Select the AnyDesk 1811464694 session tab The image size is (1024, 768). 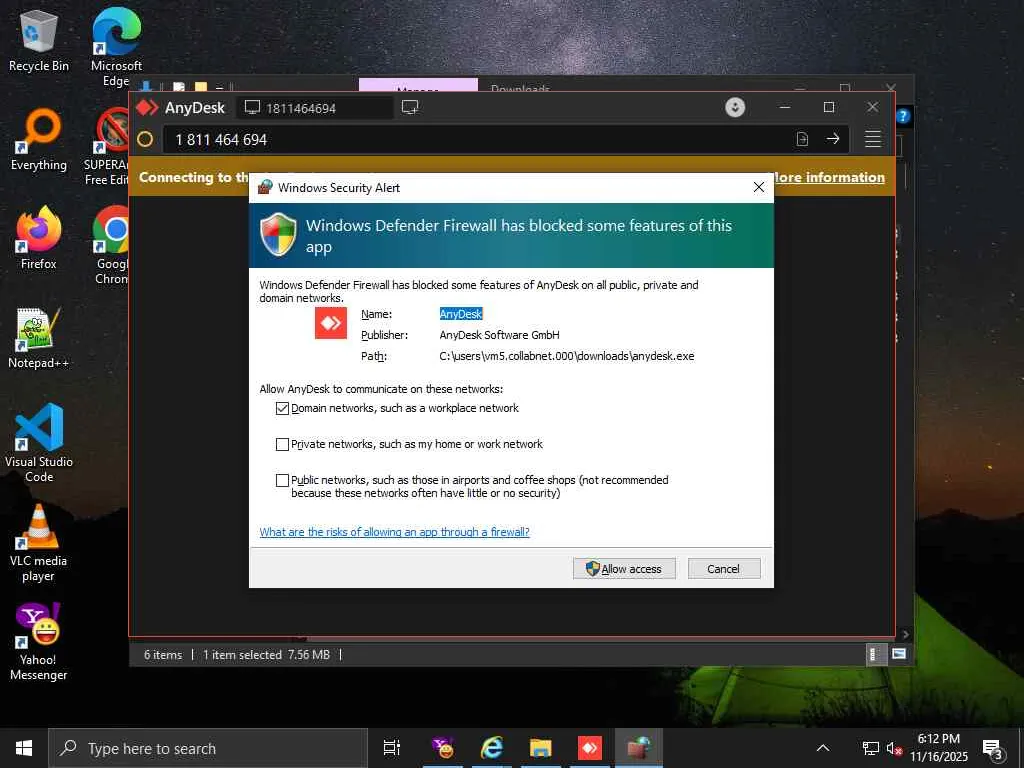click(x=314, y=108)
